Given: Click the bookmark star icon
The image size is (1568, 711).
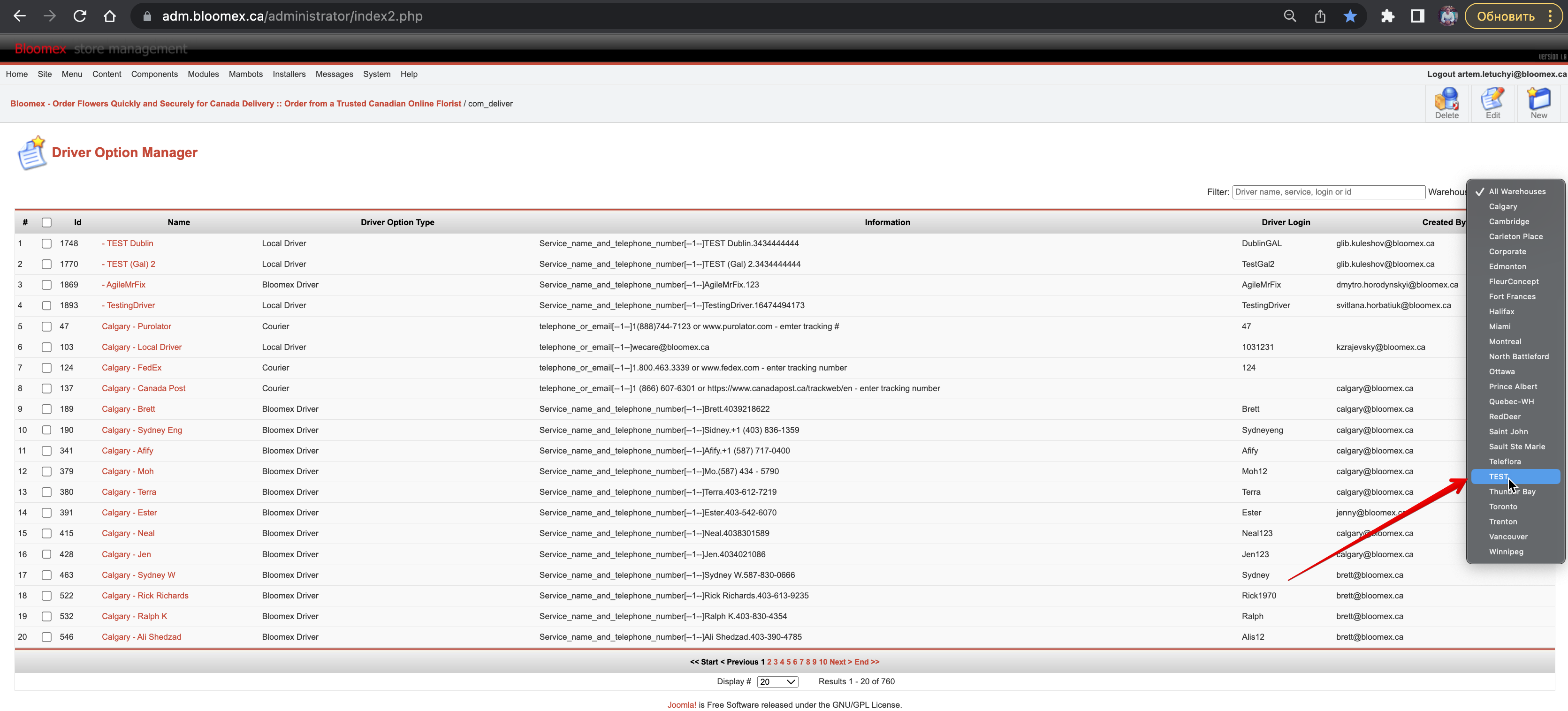Looking at the screenshot, I should coord(1350,16).
